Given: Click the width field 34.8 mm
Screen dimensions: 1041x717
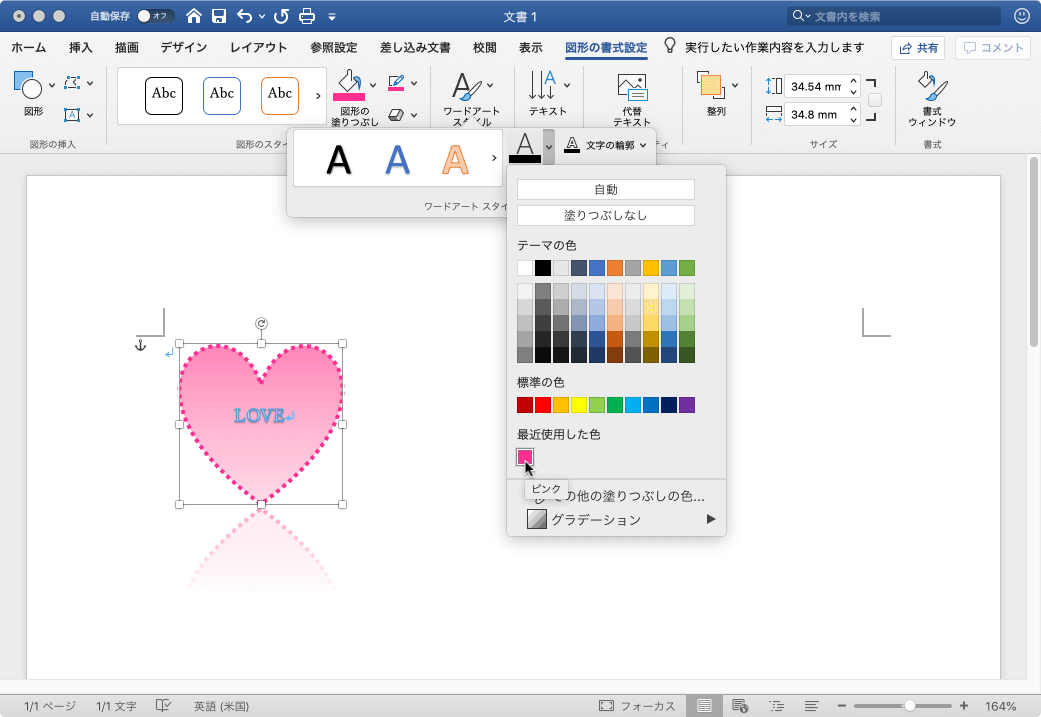Looking at the screenshot, I should pyautogui.click(x=816, y=114).
